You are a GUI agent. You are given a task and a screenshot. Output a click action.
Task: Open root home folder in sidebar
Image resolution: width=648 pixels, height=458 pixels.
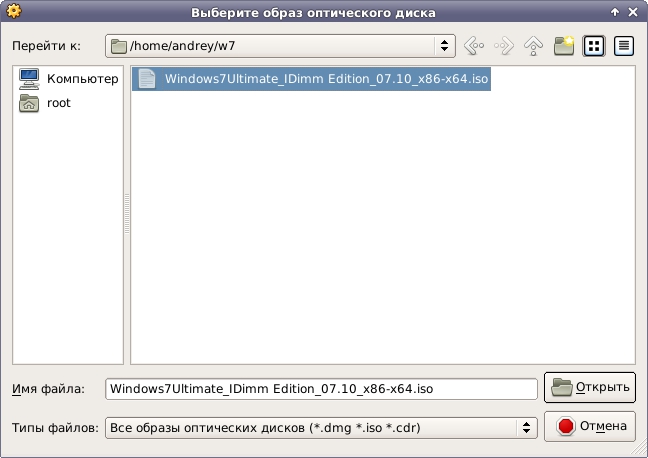point(45,103)
